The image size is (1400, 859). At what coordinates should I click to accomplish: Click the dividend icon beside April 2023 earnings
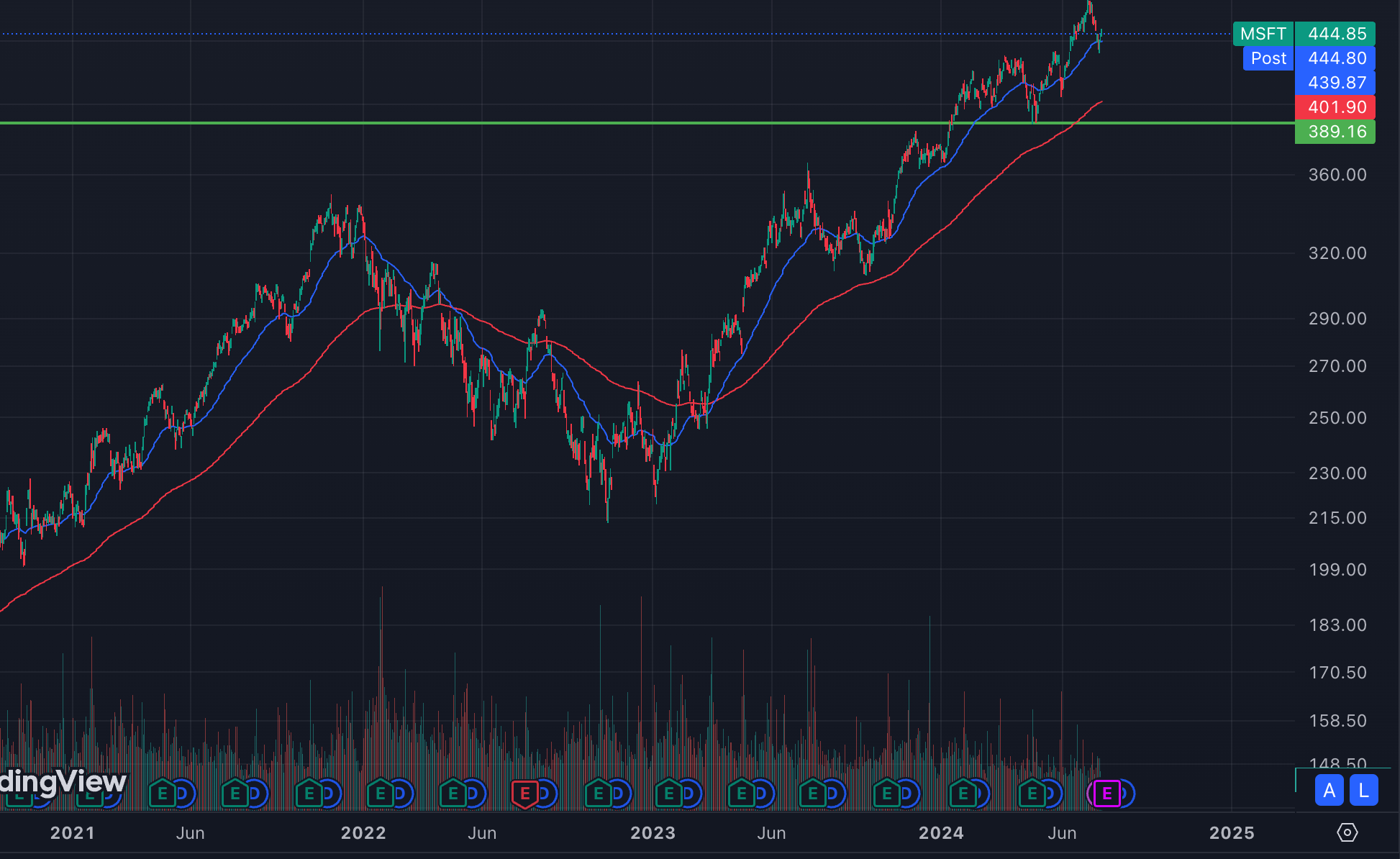(x=762, y=794)
